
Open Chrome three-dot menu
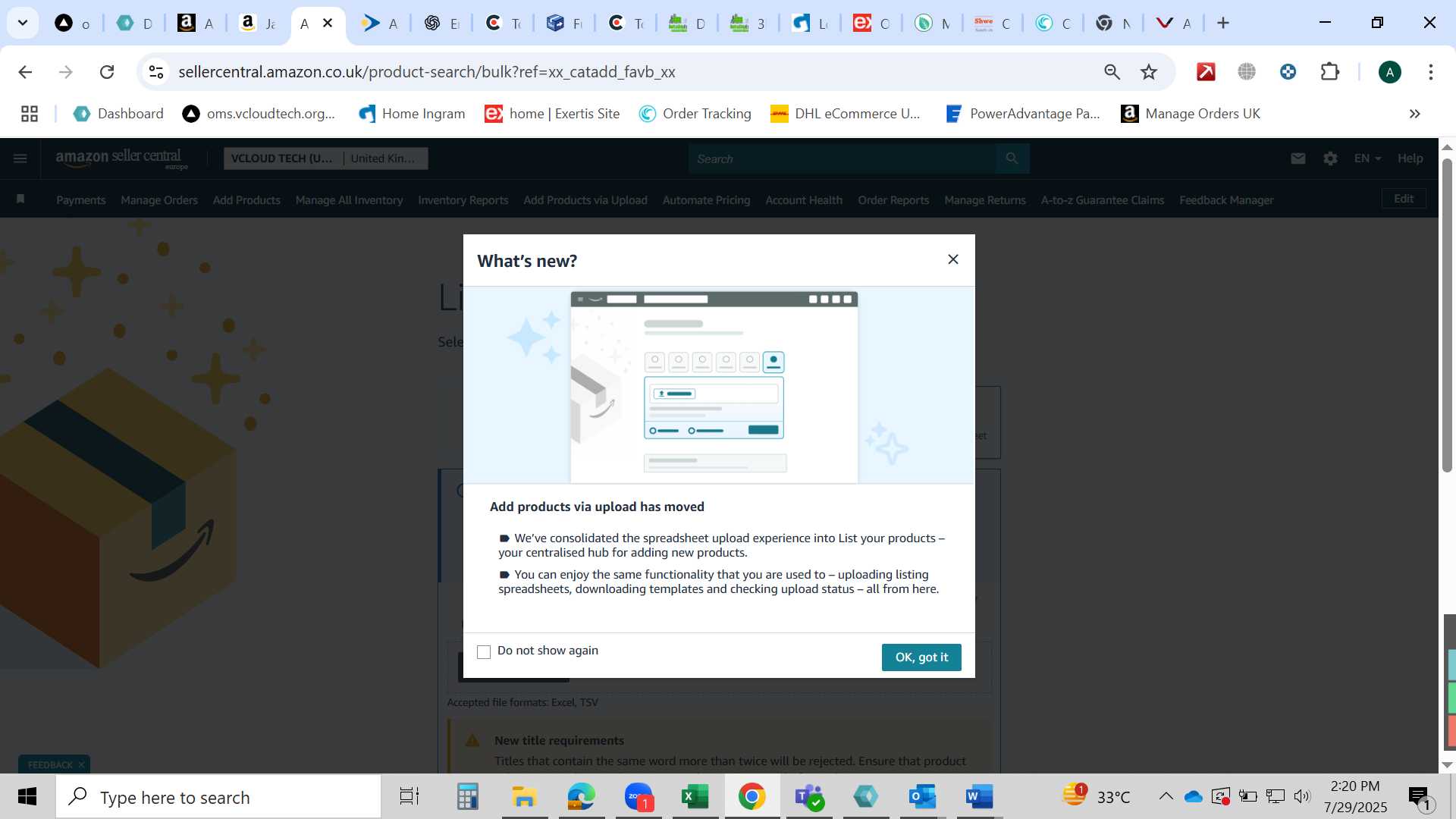pos(1430,72)
